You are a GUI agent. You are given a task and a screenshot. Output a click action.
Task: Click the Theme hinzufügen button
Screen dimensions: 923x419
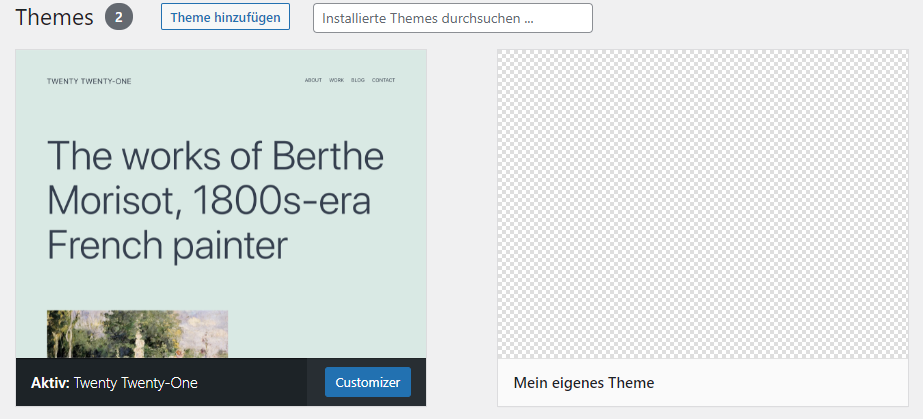tap(225, 17)
